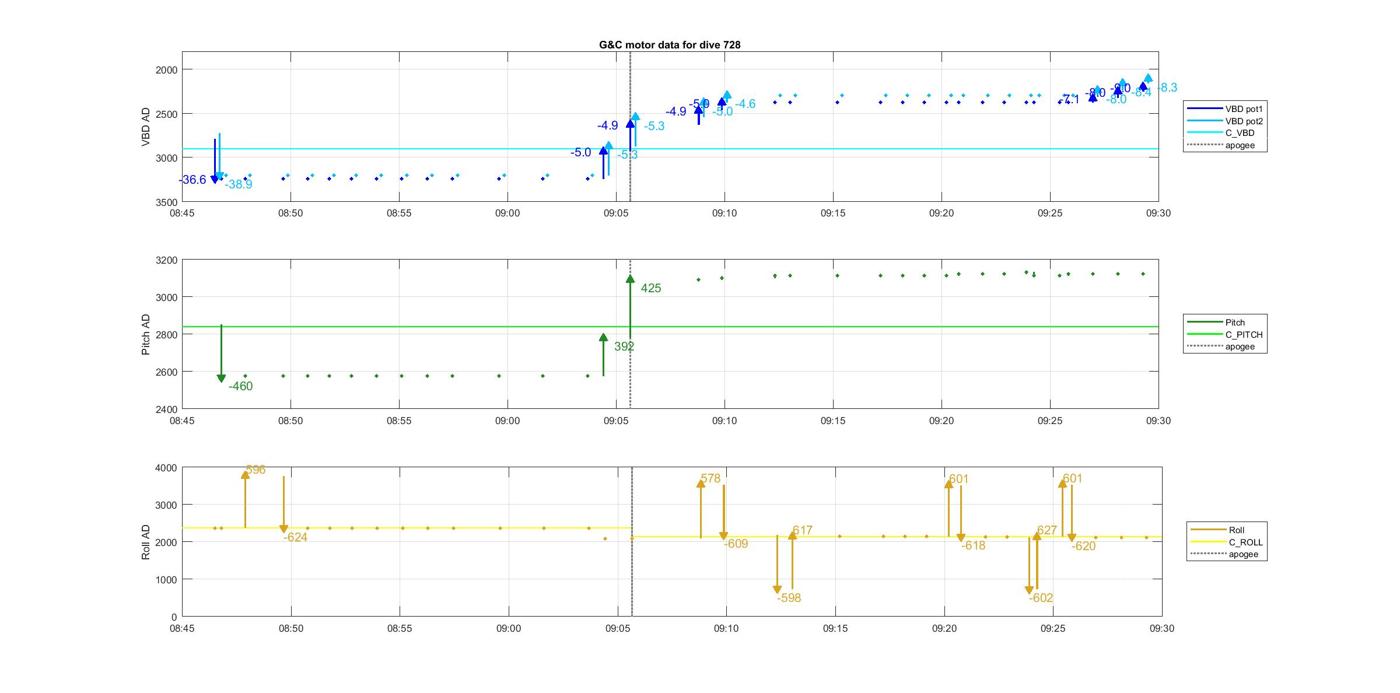Click the '578' roll data label

(x=711, y=479)
